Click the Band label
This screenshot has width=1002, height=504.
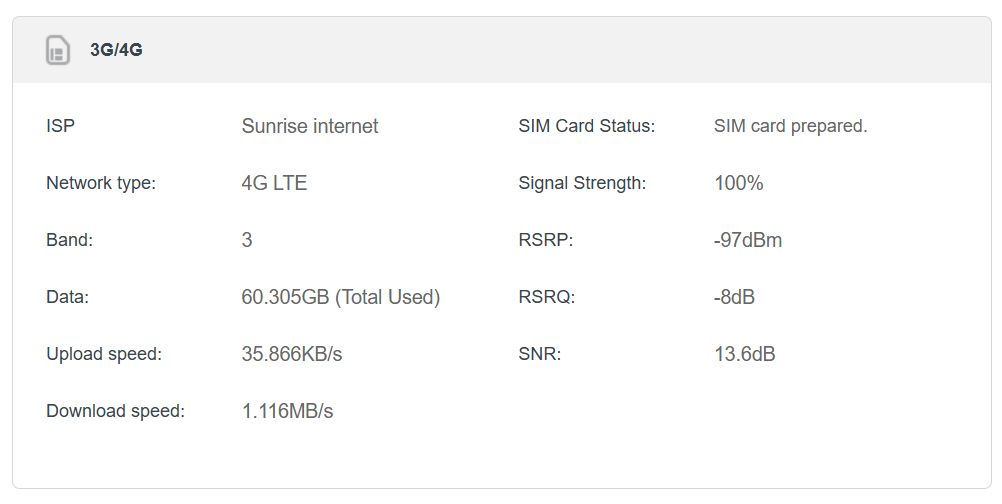pos(69,240)
